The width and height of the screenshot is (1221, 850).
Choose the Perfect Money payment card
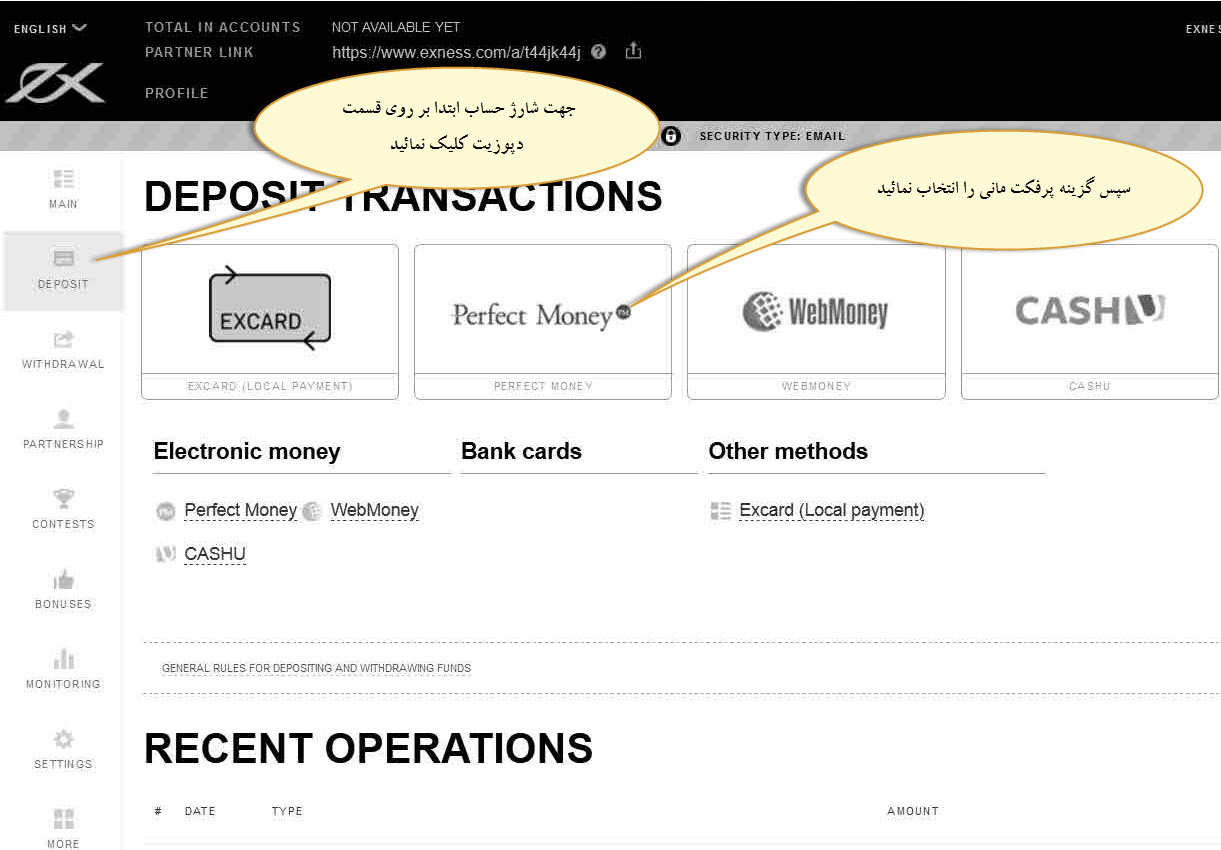point(543,322)
